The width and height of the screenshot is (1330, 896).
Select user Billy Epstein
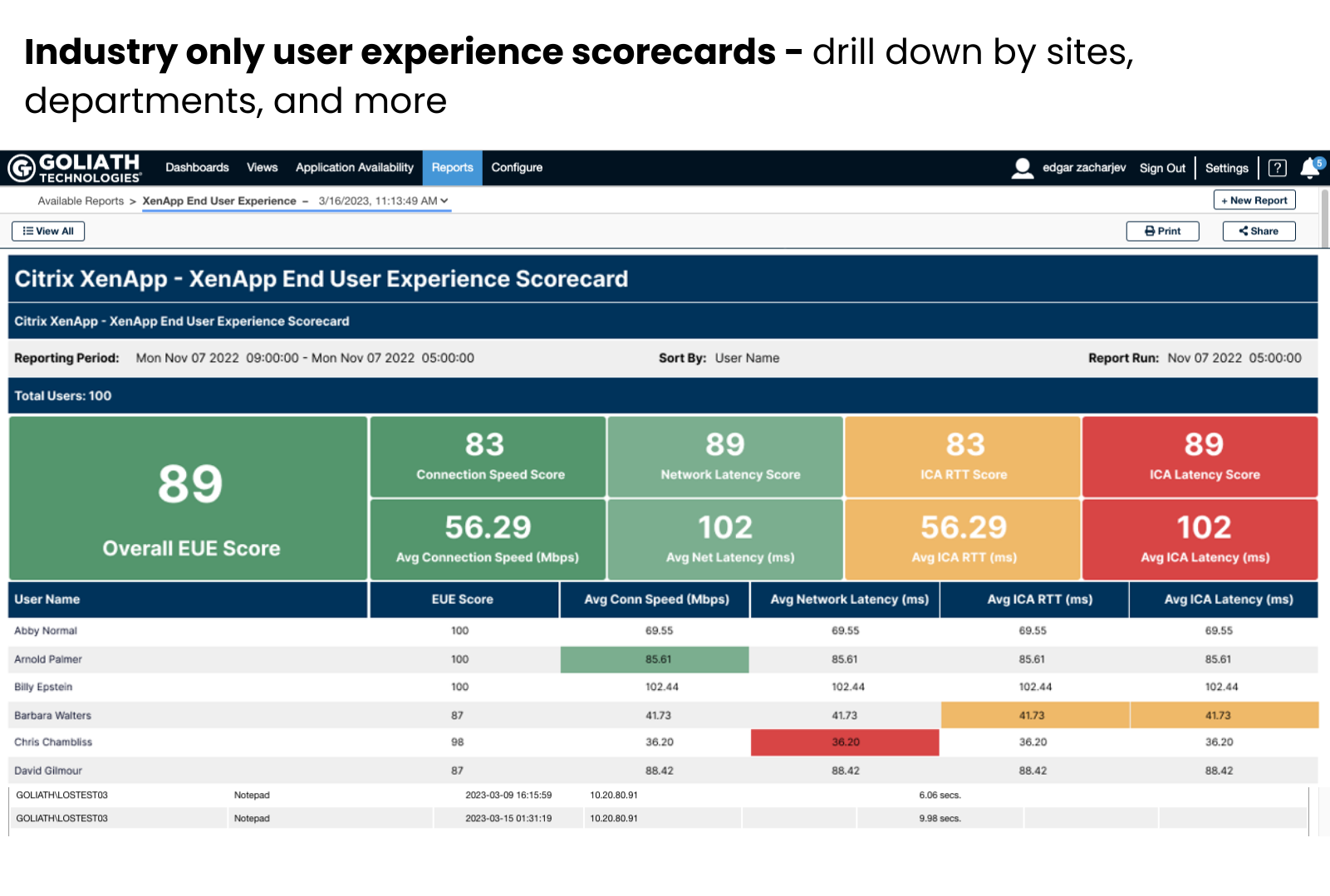pyautogui.click(x=43, y=687)
